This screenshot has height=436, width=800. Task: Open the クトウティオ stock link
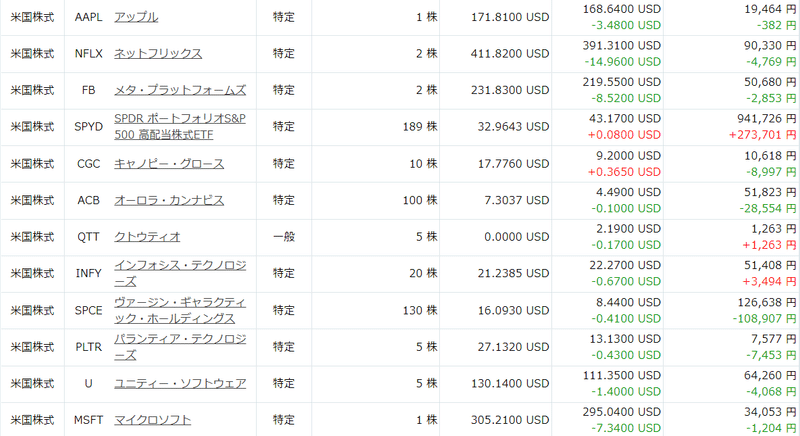[147, 237]
